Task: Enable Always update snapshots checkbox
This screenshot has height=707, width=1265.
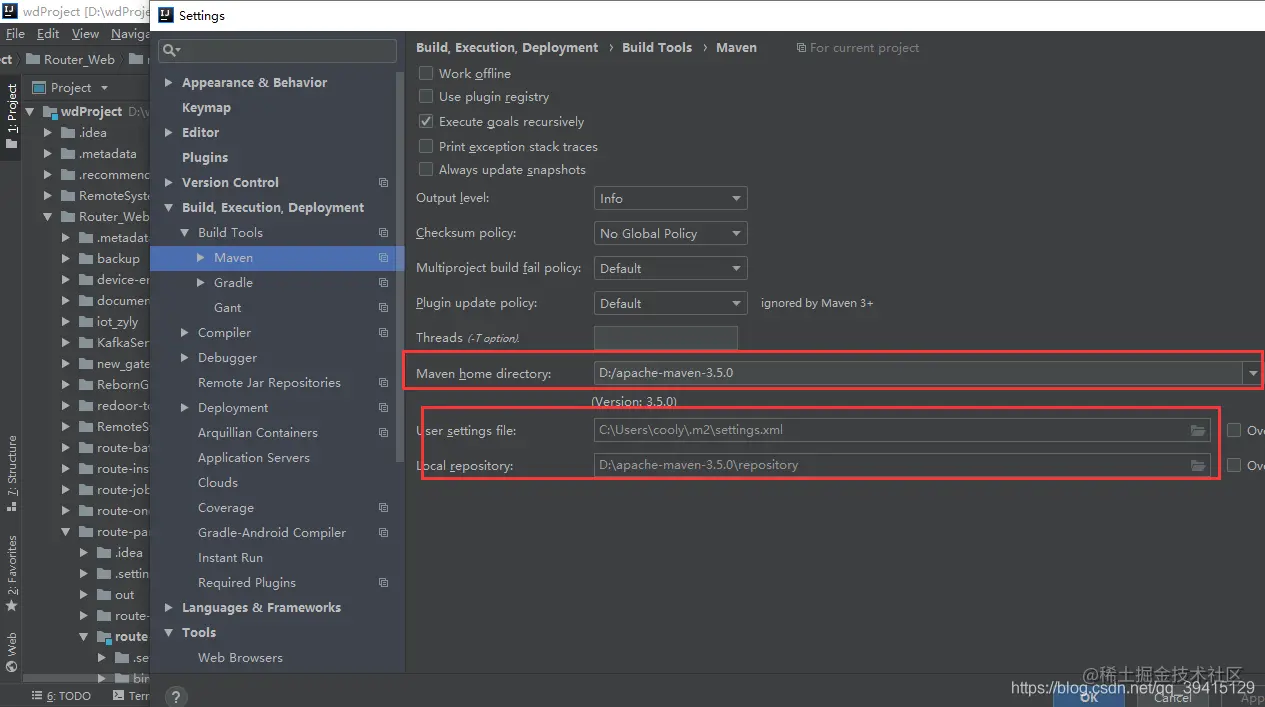Action: (426, 170)
